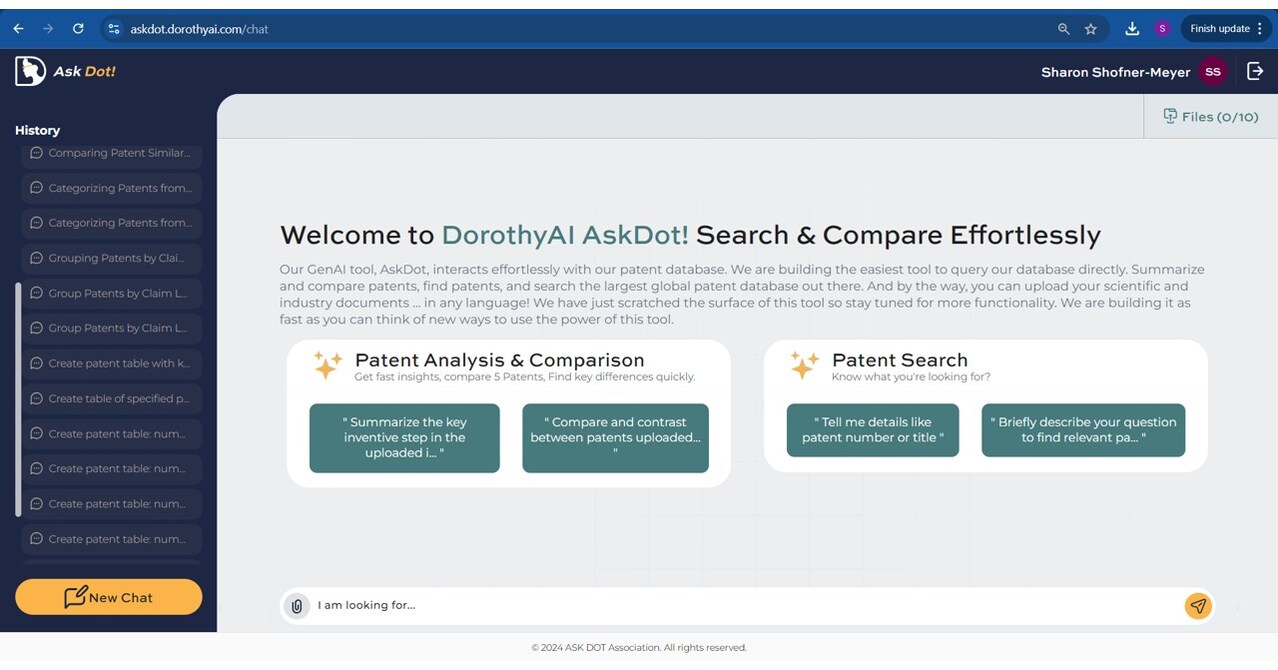Click the History sidebar scrollbar

(x=18, y=400)
